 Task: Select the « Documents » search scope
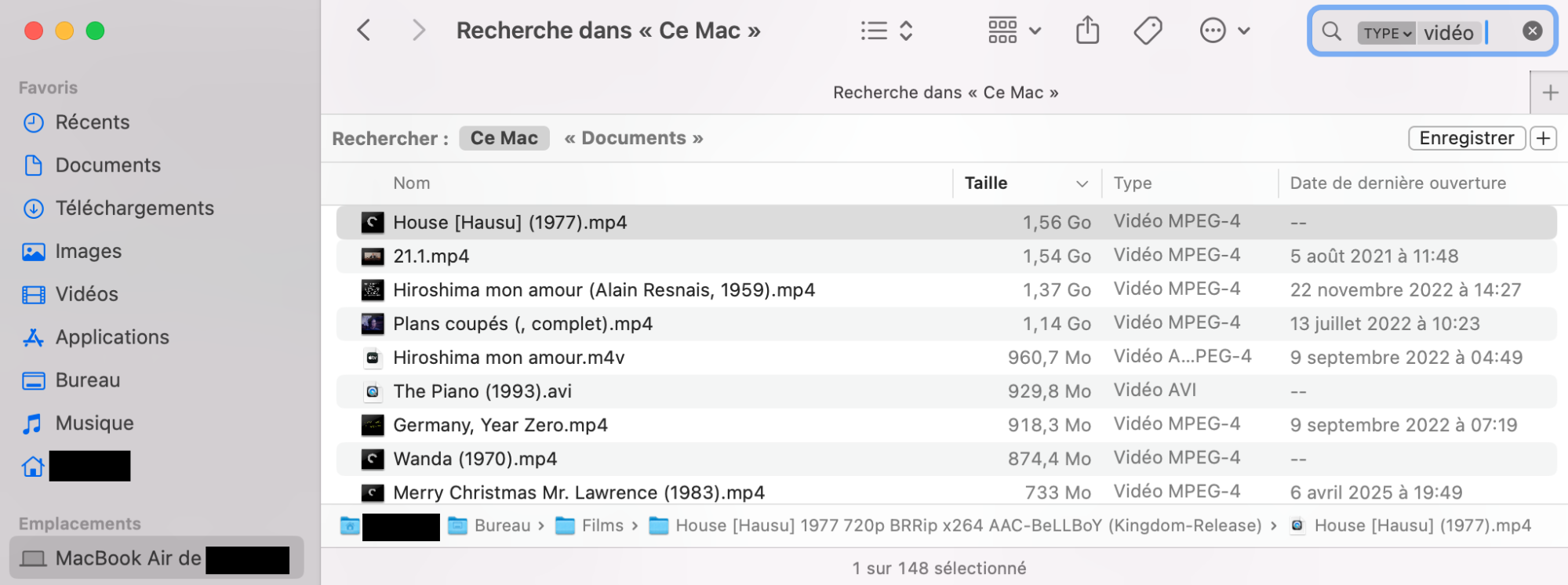(x=633, y=138)
